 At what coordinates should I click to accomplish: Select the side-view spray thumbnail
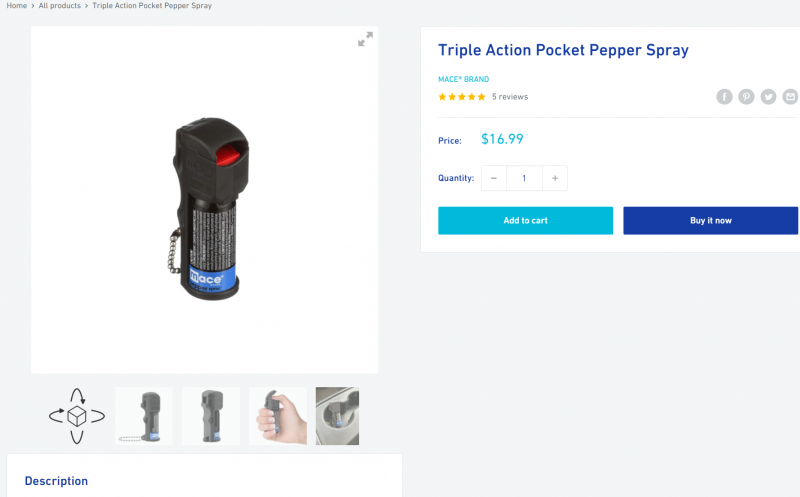click(x=211, y=416)
